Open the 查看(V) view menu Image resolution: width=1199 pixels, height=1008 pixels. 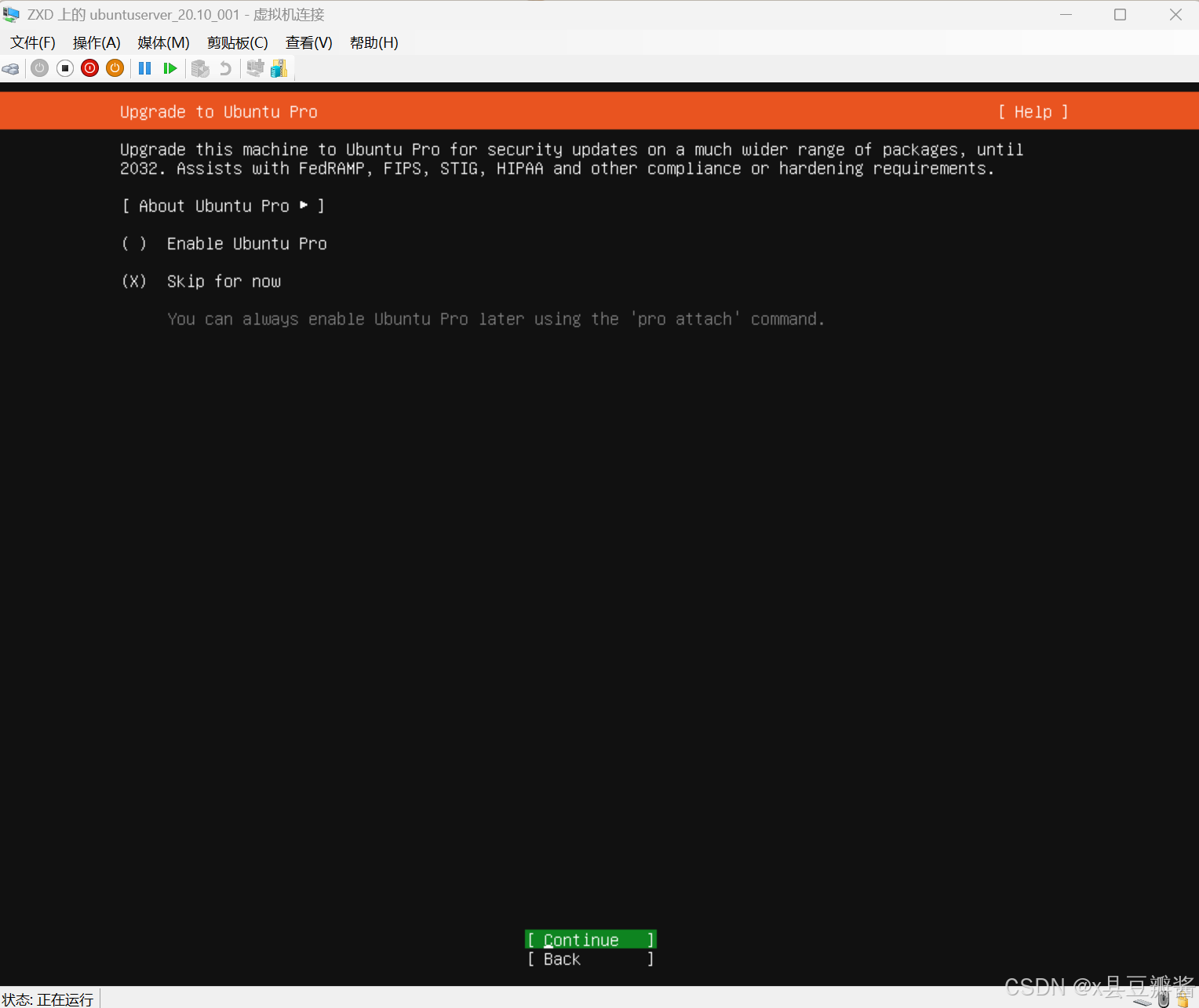[308, 42]
